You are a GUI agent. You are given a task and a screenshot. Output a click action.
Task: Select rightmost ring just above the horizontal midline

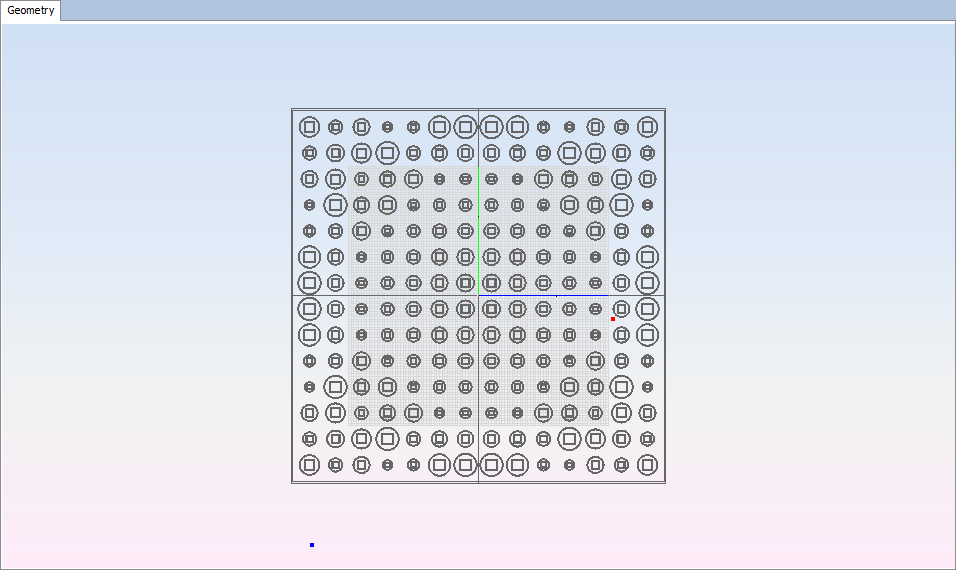[x=647, y=283]
